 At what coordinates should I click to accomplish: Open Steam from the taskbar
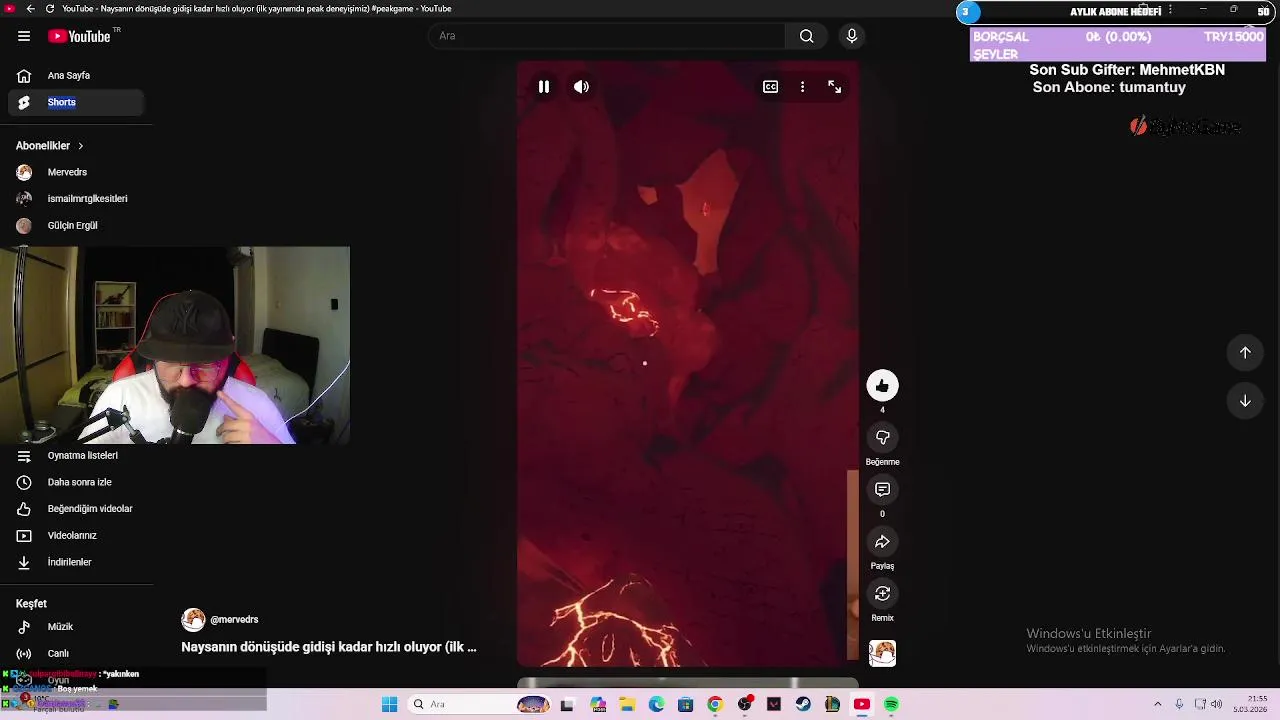click(x=803, y=704)
